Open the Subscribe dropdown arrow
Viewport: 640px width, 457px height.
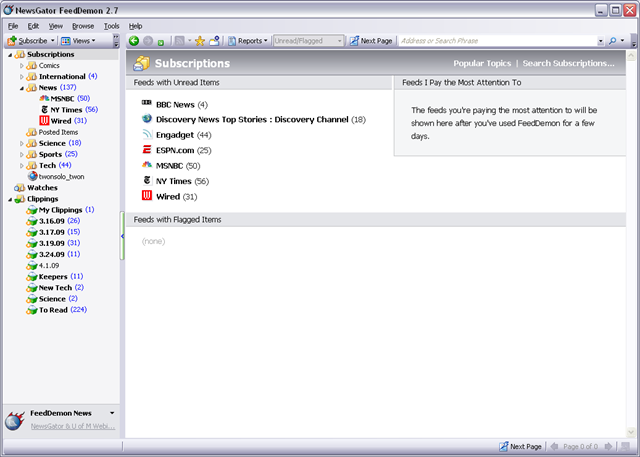(52, 41)
